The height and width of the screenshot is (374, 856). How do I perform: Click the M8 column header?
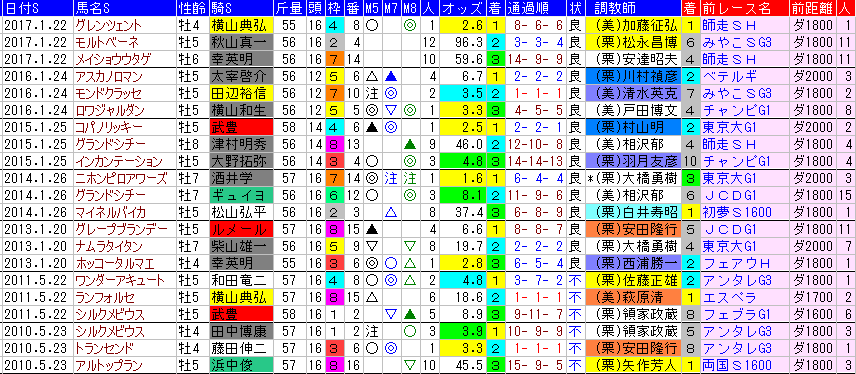[x=409, y=9]
